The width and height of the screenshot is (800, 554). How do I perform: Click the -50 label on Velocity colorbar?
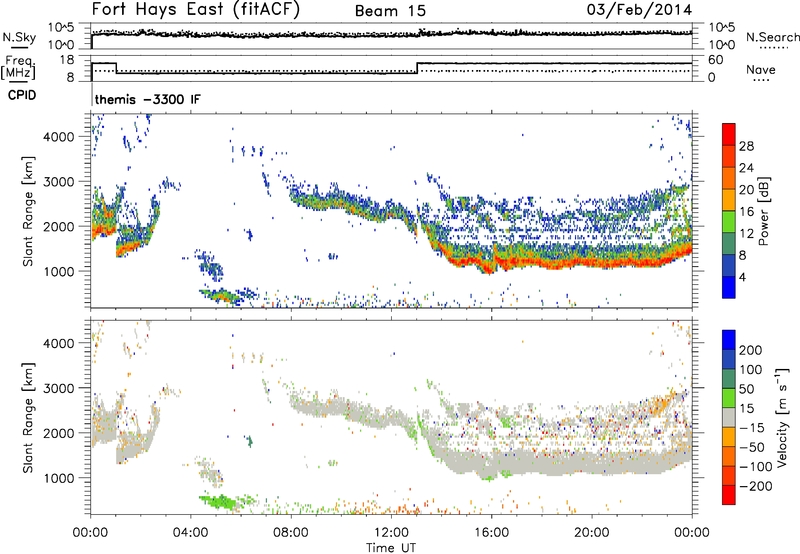[x=752, y=447]
